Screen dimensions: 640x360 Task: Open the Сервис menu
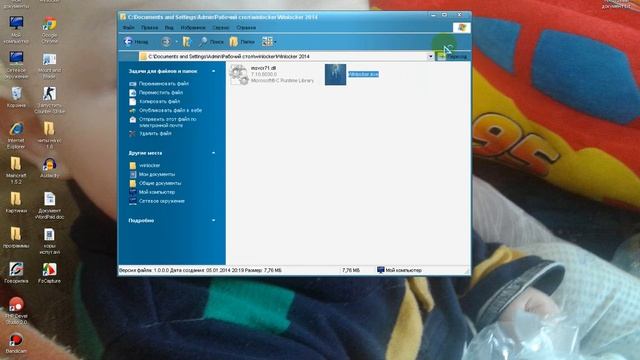coord(220,28)
